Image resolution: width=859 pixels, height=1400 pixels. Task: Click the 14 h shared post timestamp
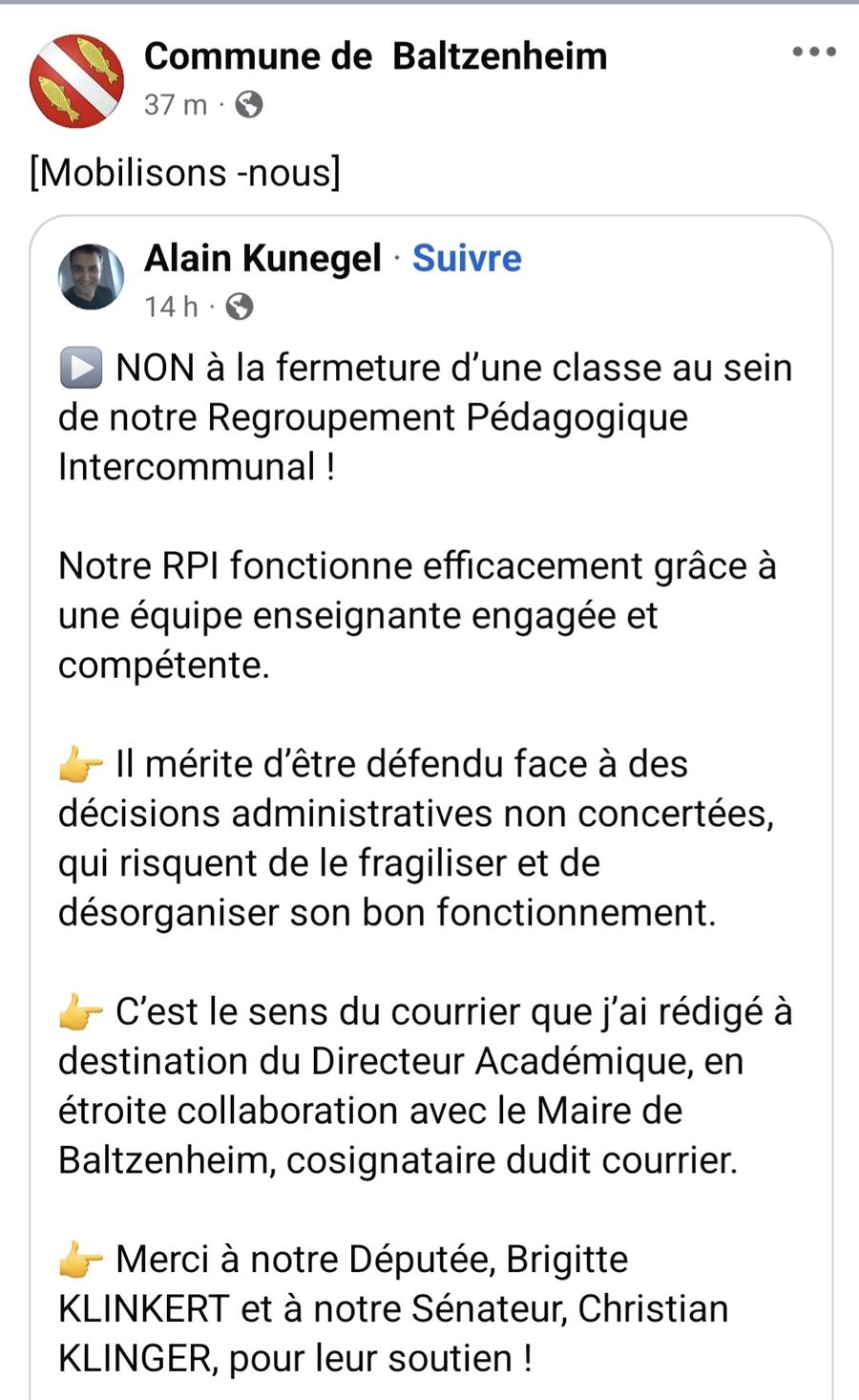(x=171, y=307)
